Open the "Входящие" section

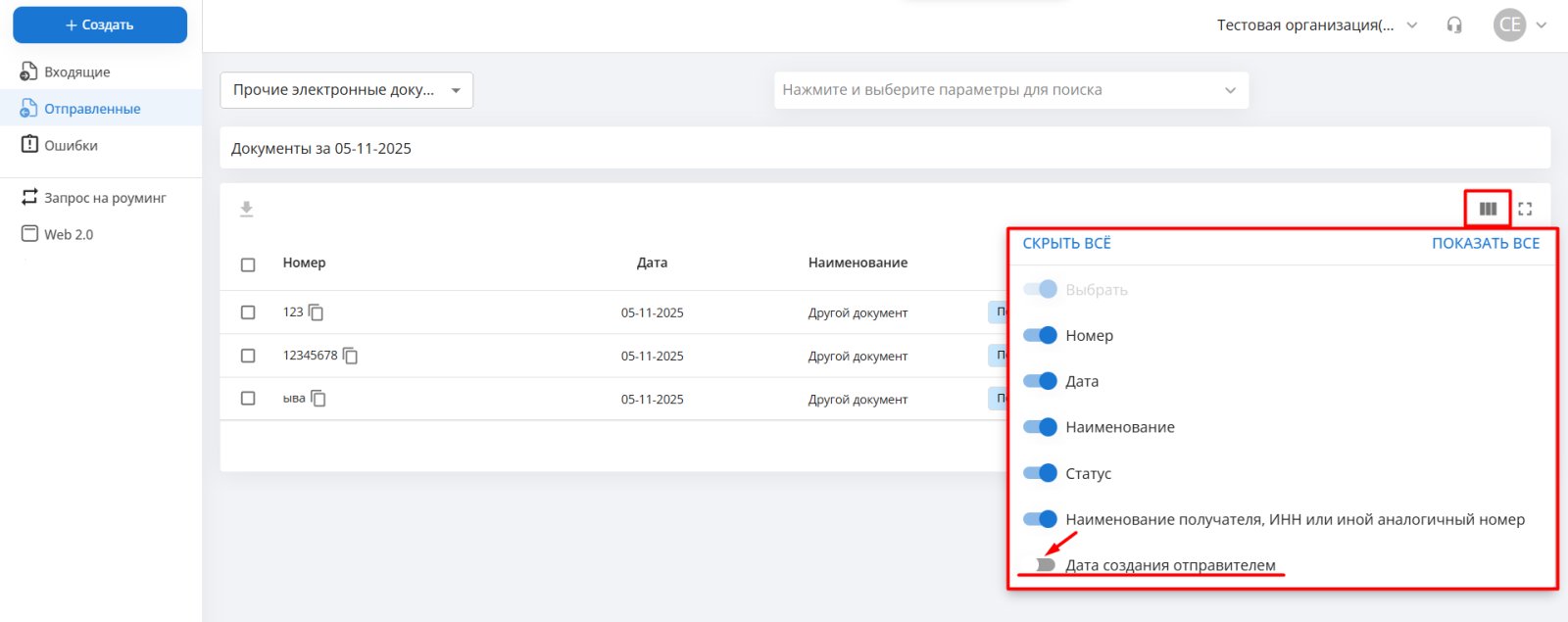[x=76, y=72]
